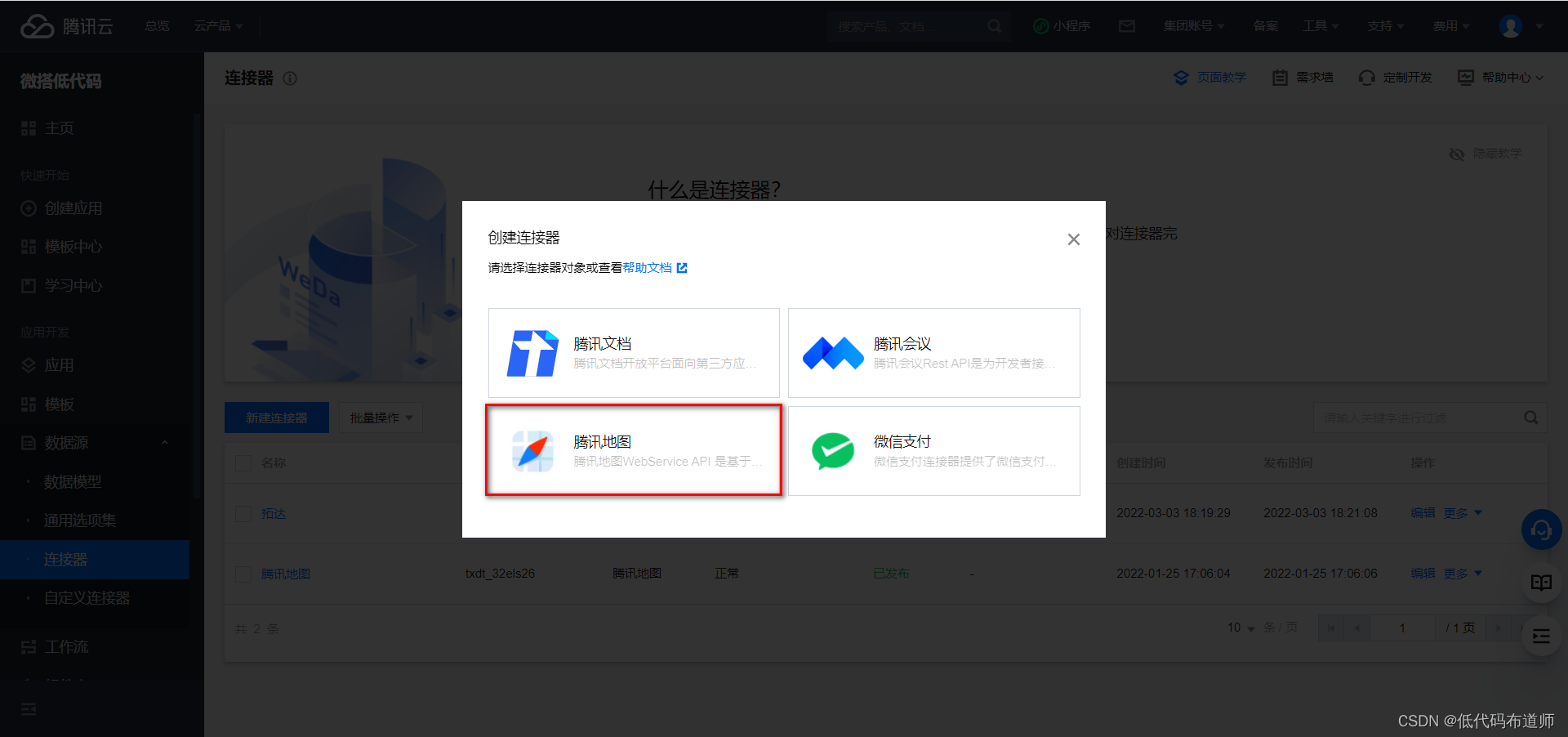The width and height of the screenshot is (1568, 737).
Task: Go to first page button
Action: tap(1331, 628)
